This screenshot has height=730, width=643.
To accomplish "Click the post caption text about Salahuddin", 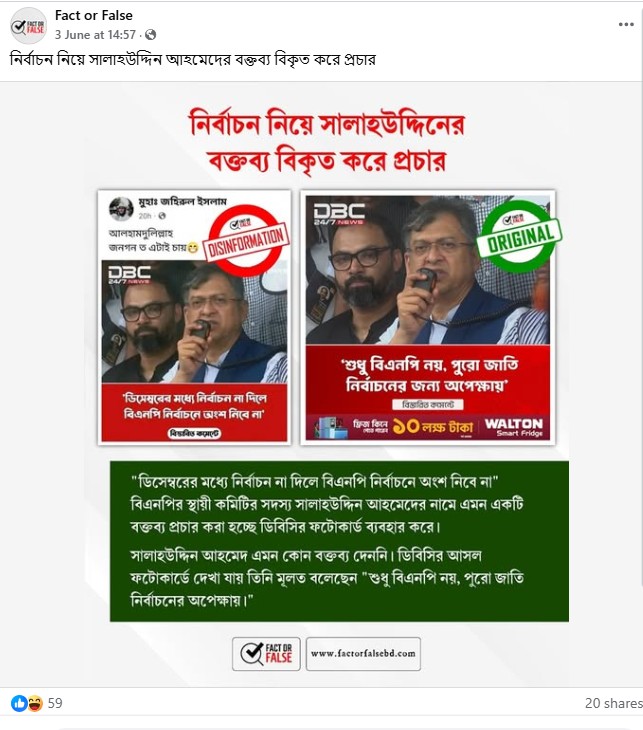I will click(192, 60).
